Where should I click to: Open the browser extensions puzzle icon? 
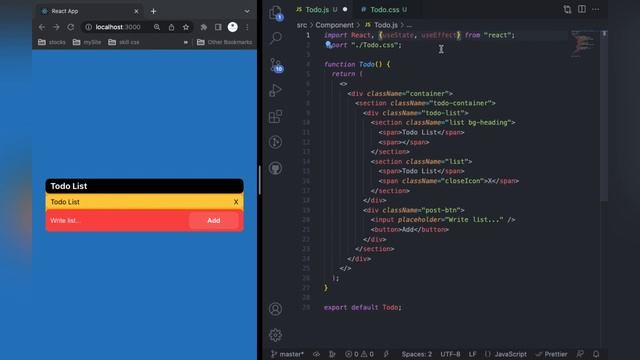[203, 27]
